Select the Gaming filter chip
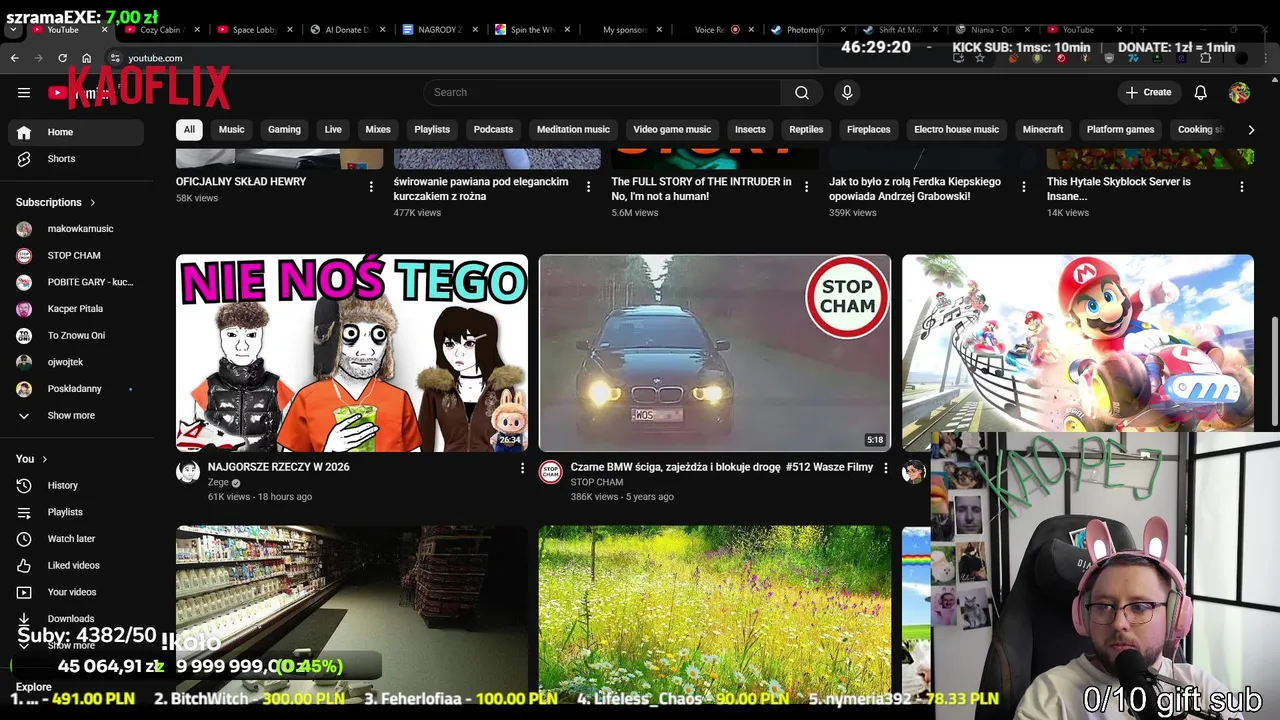Screen dimensions: 1280x720 (x=284, y=129)
